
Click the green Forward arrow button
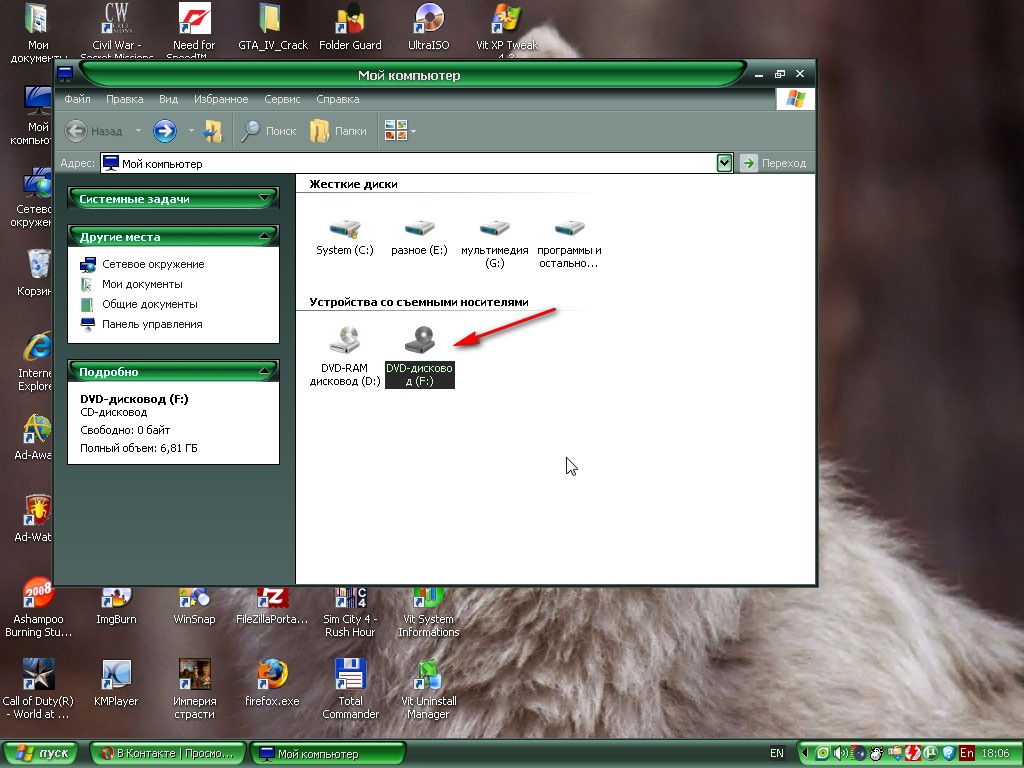[165, 131]
